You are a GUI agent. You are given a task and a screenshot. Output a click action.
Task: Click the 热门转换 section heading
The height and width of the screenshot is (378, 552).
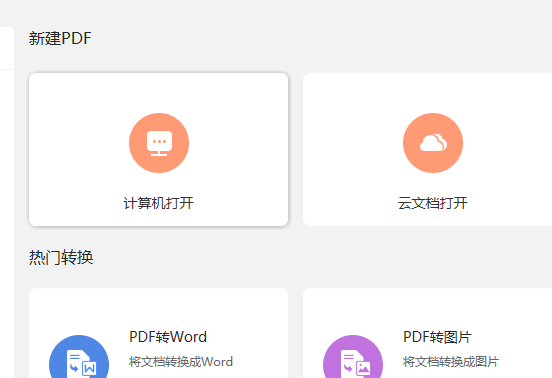pos(61,257)
